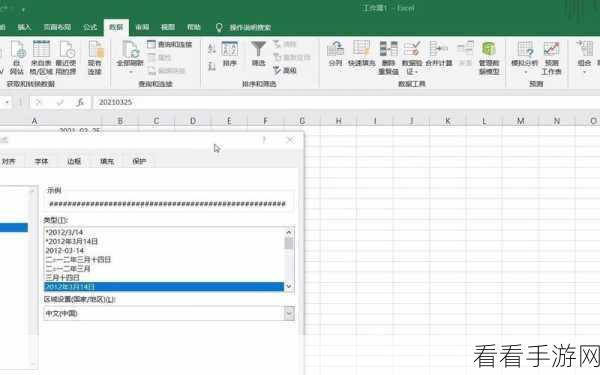Viewport: 600px width, 375px height.
Task: Select column M header
Action: 520,121
